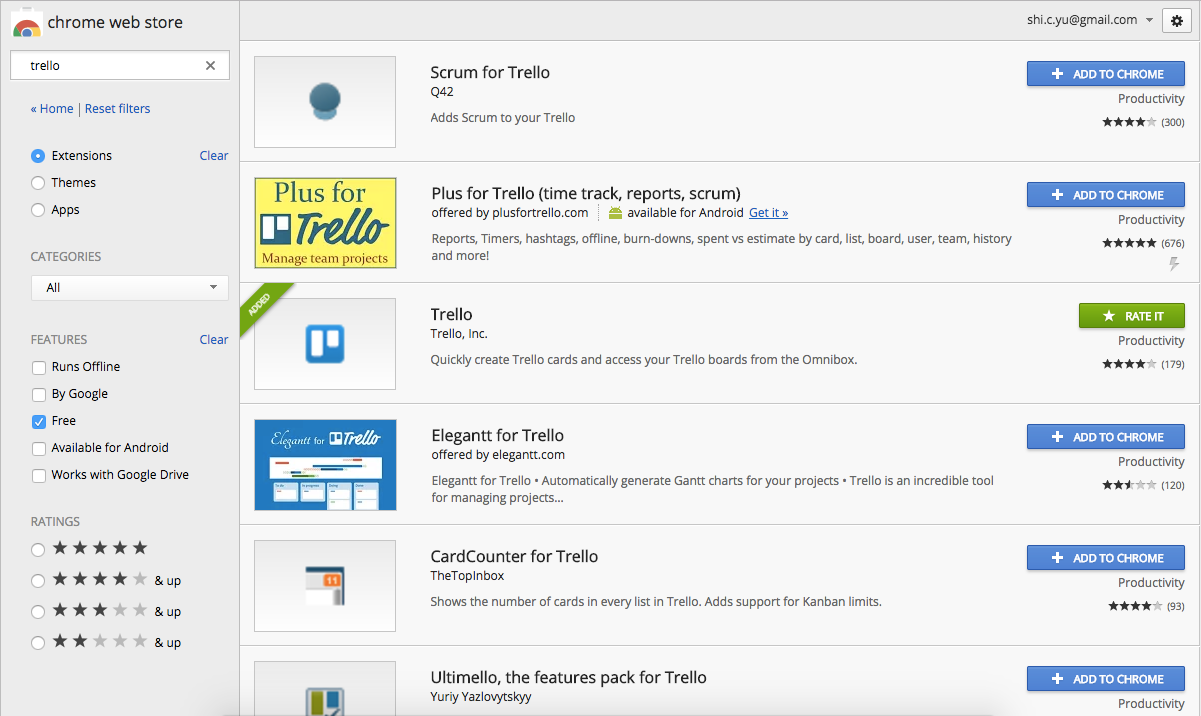
Task: Click the Trello extension logo thumbnail
Action: click(x=325, y=344)
